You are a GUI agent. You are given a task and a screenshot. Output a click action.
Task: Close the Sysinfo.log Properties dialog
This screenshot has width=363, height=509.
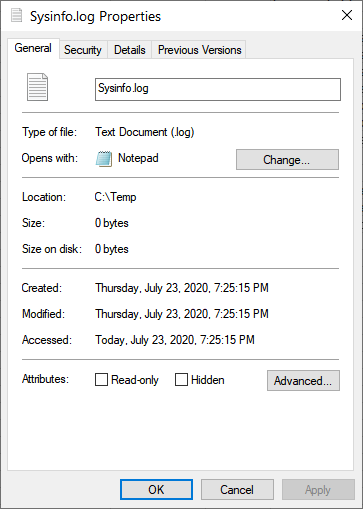pyautogui.click(x=347, y=15)
